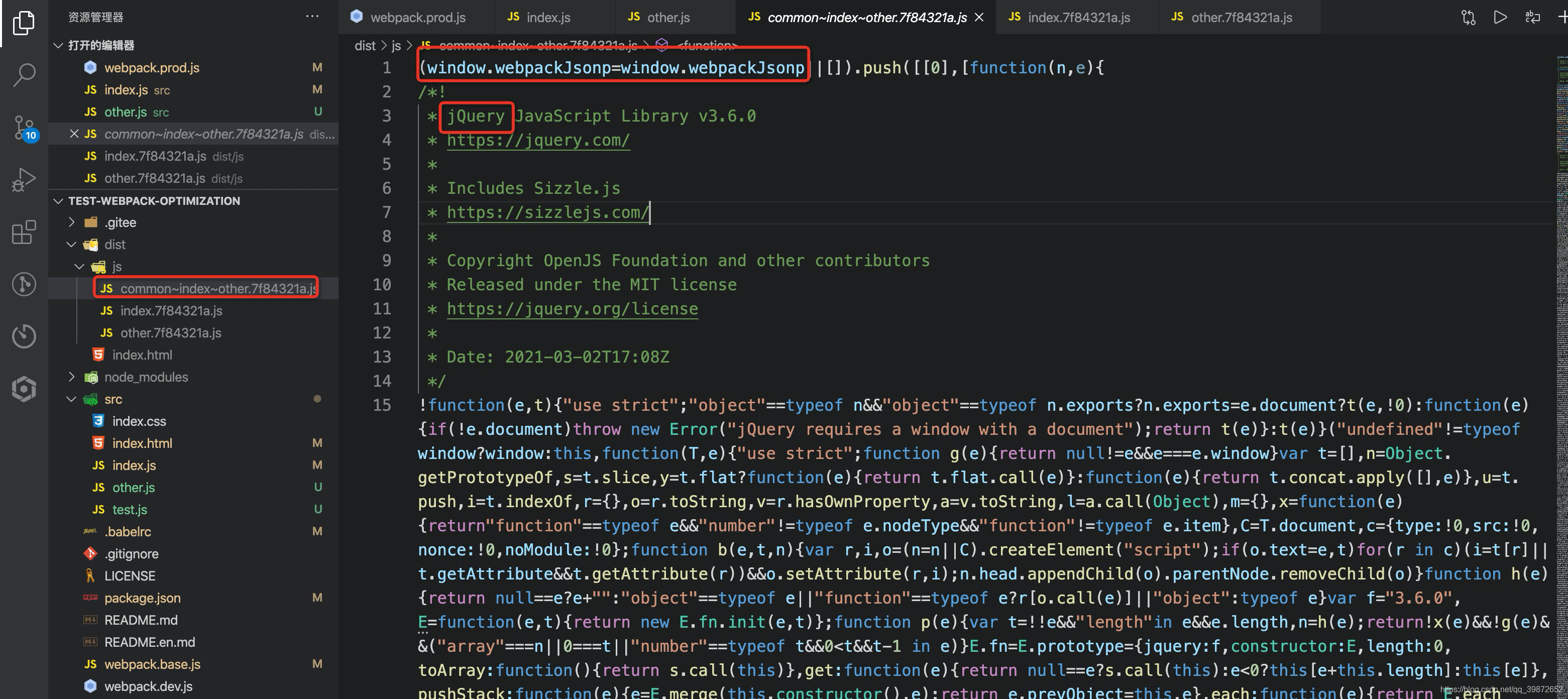Open the .babelrc file
This screenshot has width=1568, height=699.
pyautogui.click(x=193, y=532)
